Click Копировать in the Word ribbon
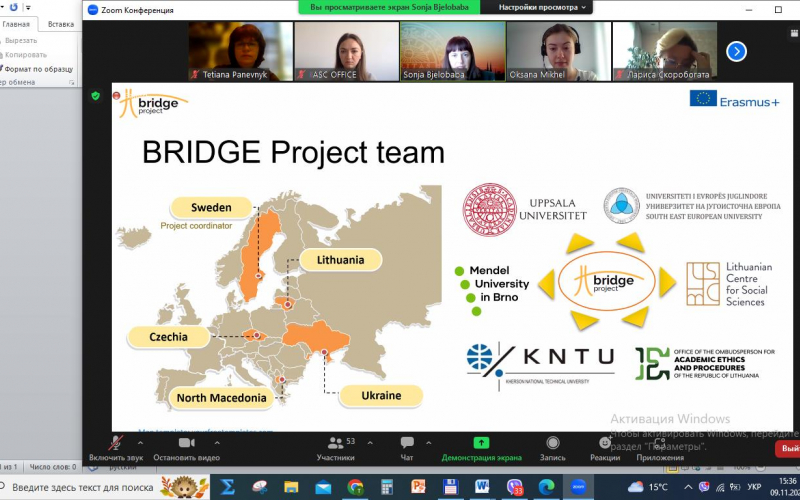The width and height of the screenshot is (800, 500). click(24, 55)
